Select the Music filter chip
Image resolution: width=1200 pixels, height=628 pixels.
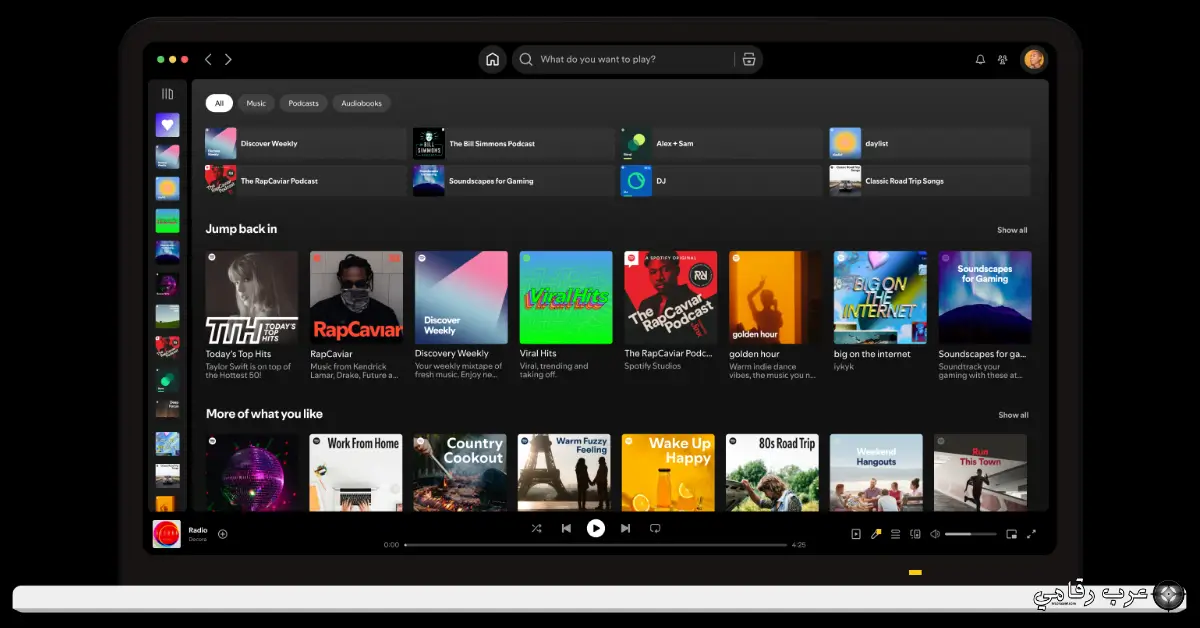point(256,103)
